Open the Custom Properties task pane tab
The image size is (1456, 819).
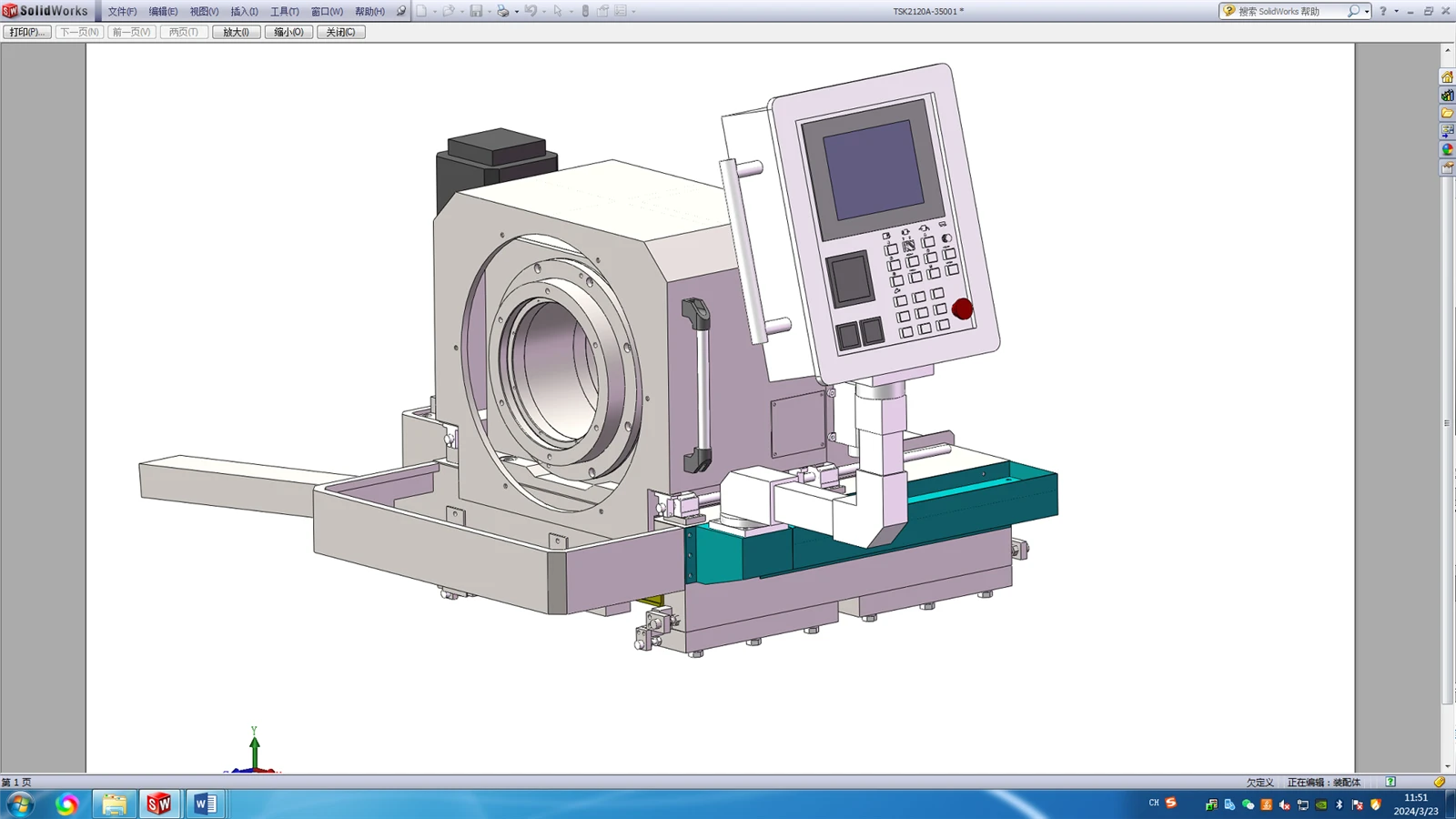[x=1447, y=168]
